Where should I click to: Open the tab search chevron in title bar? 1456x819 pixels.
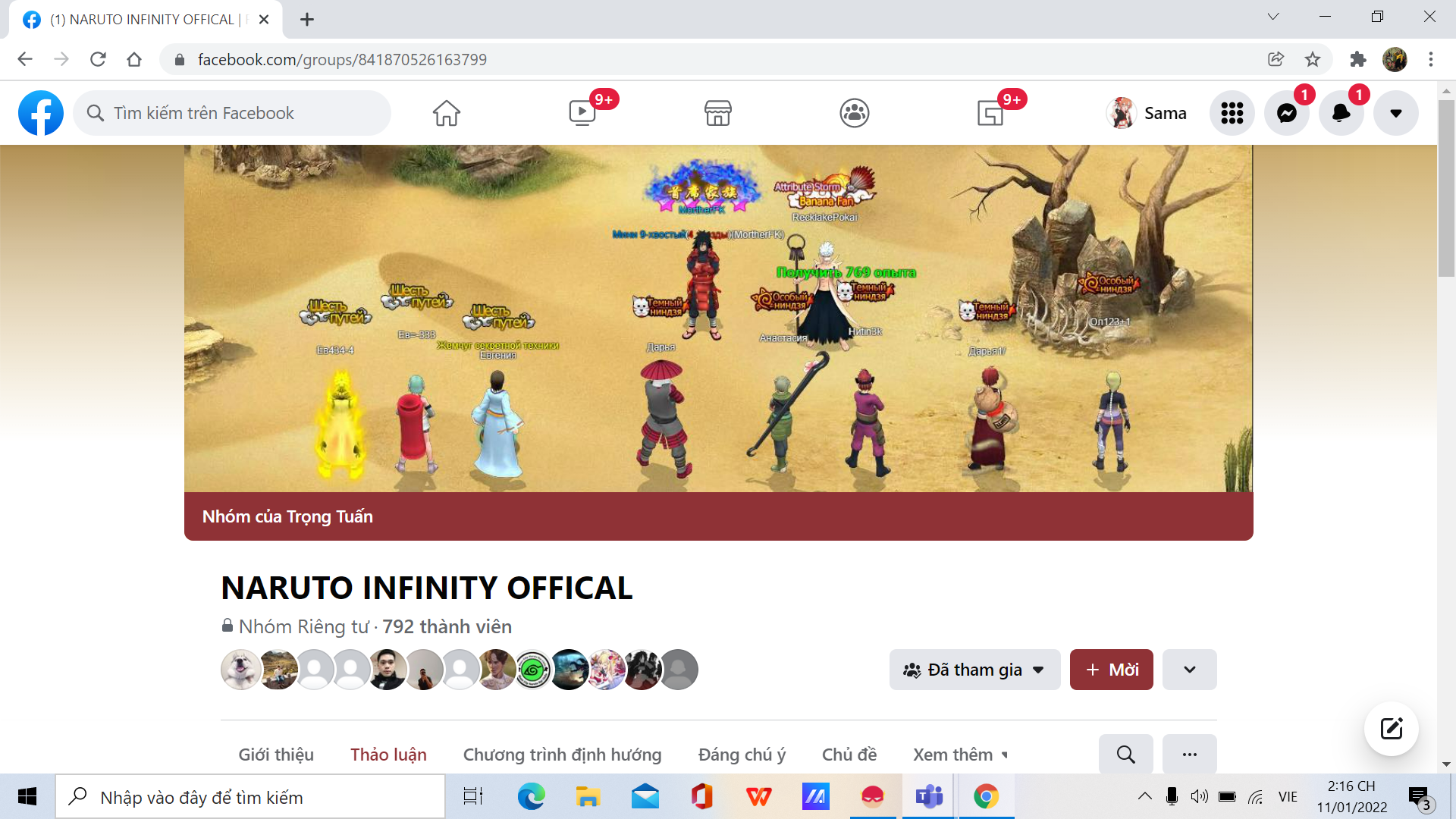(x=1273, y=17)
